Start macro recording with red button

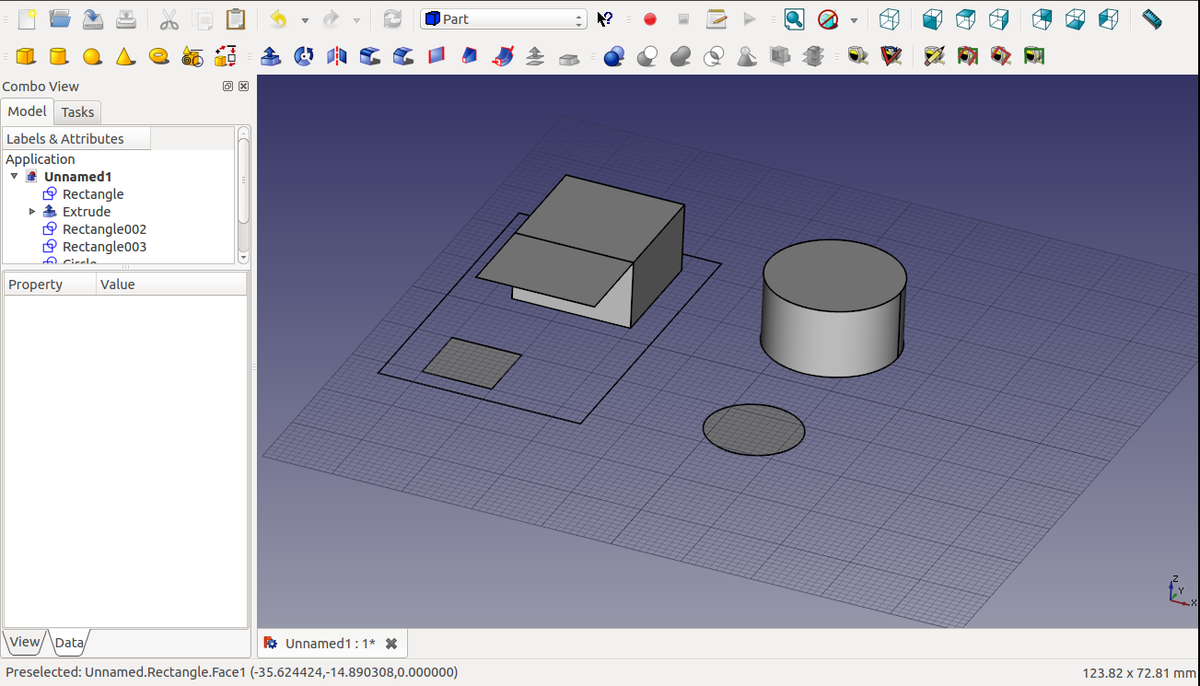[x=650, y=19]
